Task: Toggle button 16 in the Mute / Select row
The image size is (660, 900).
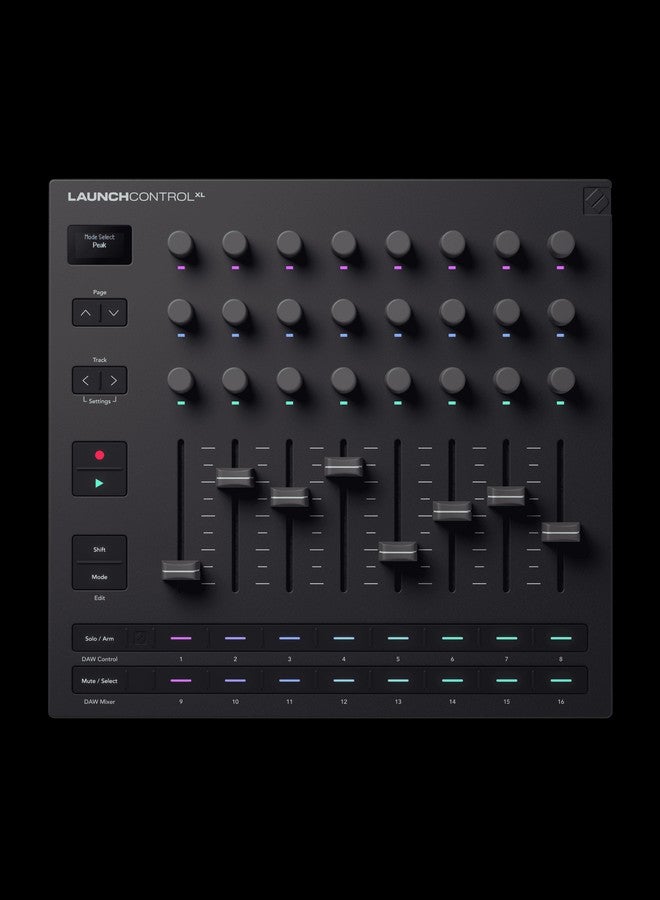Action: pos(561,681)
